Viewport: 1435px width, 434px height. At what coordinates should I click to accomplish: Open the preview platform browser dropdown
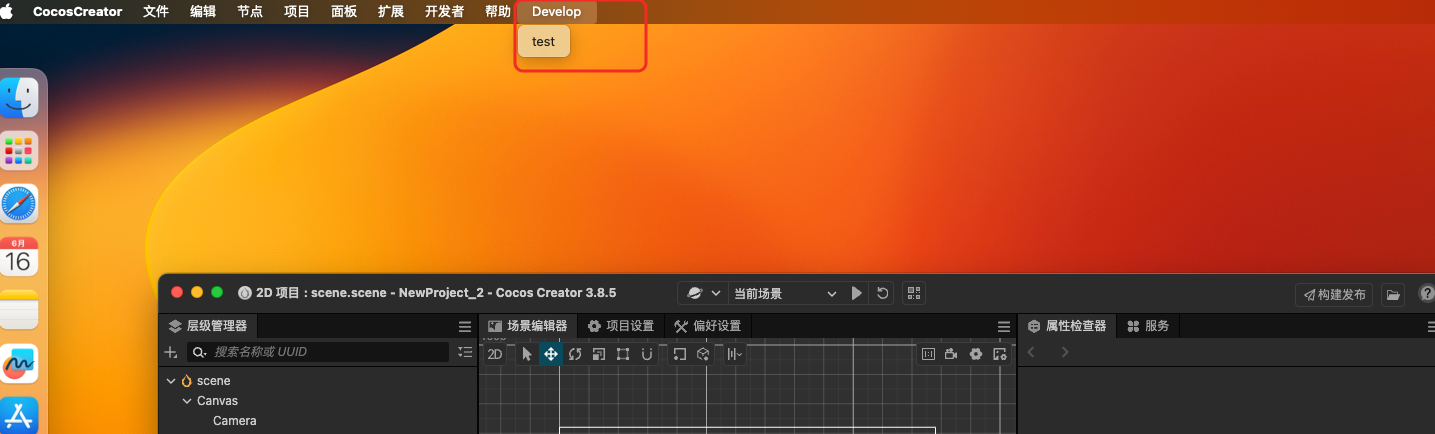click(x=702, y=293)
